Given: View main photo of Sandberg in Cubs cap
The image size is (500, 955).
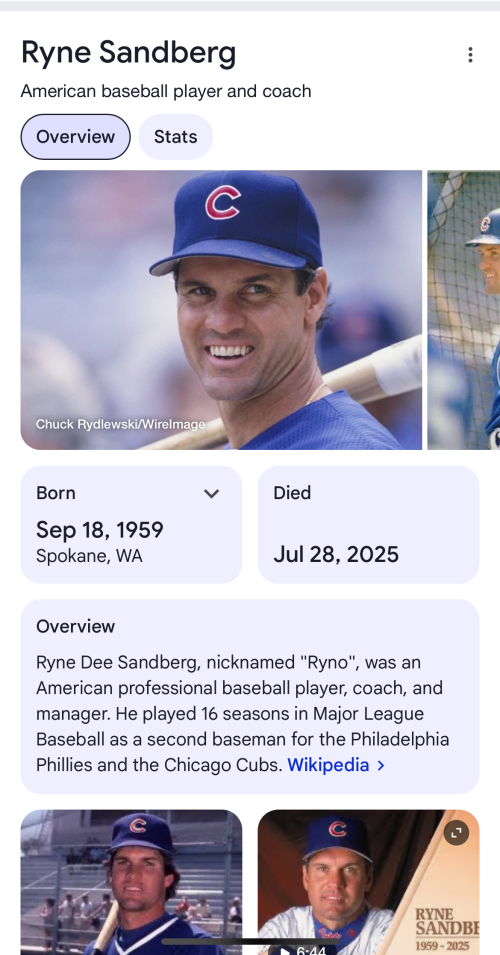Looking at the screenshot, I should (221, 310).
